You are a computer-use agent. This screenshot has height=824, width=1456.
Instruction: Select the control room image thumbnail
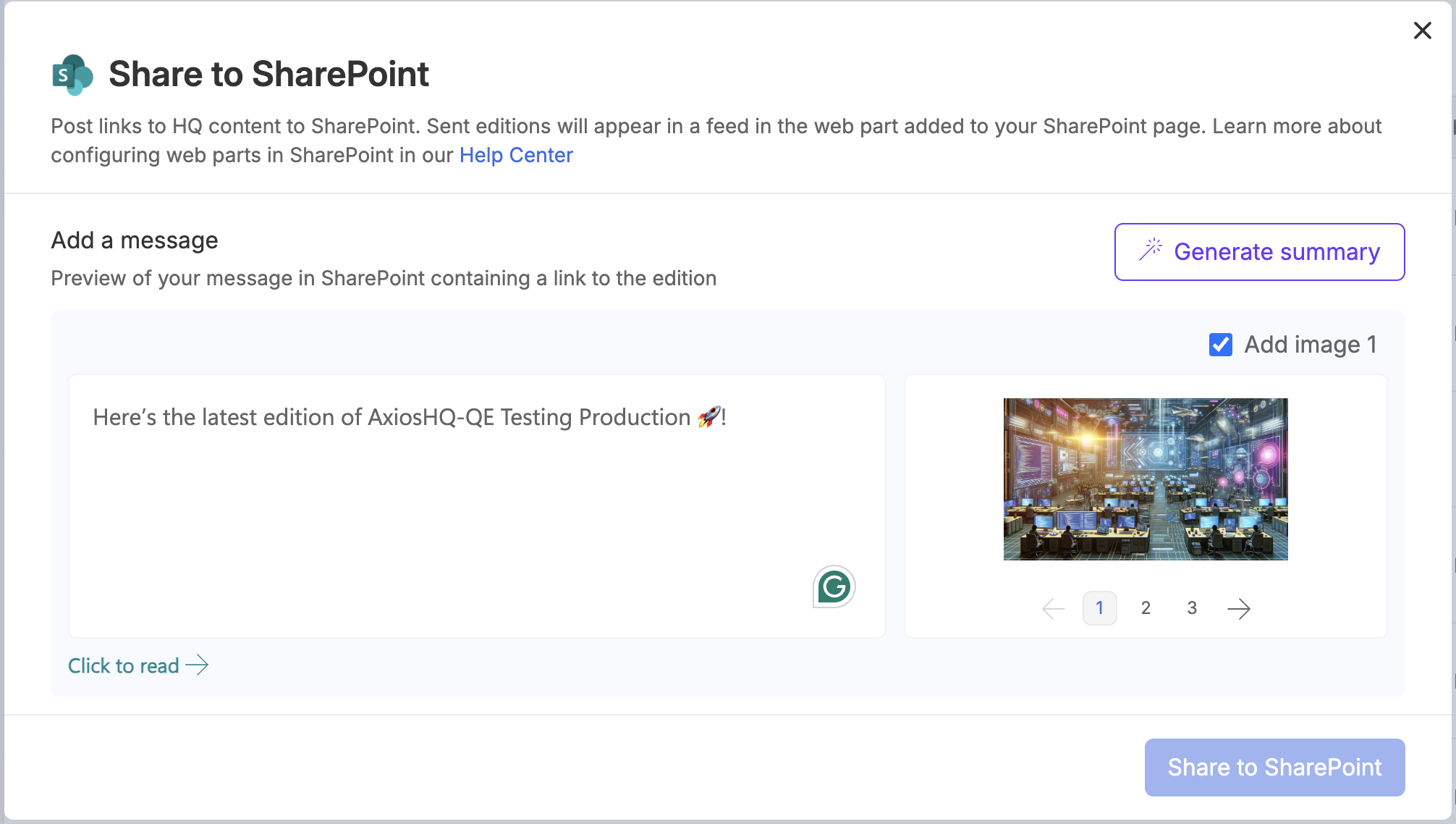coord(1146,479)
